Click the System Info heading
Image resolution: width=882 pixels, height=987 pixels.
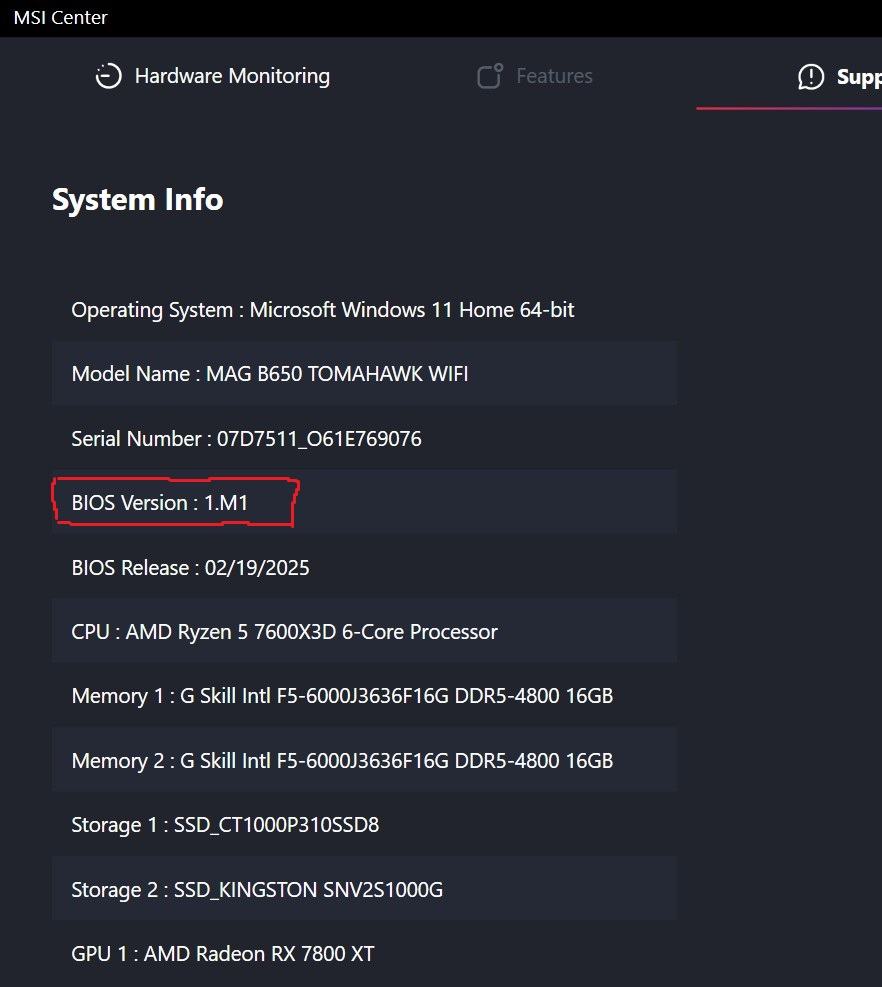click(x=138, y=199)
